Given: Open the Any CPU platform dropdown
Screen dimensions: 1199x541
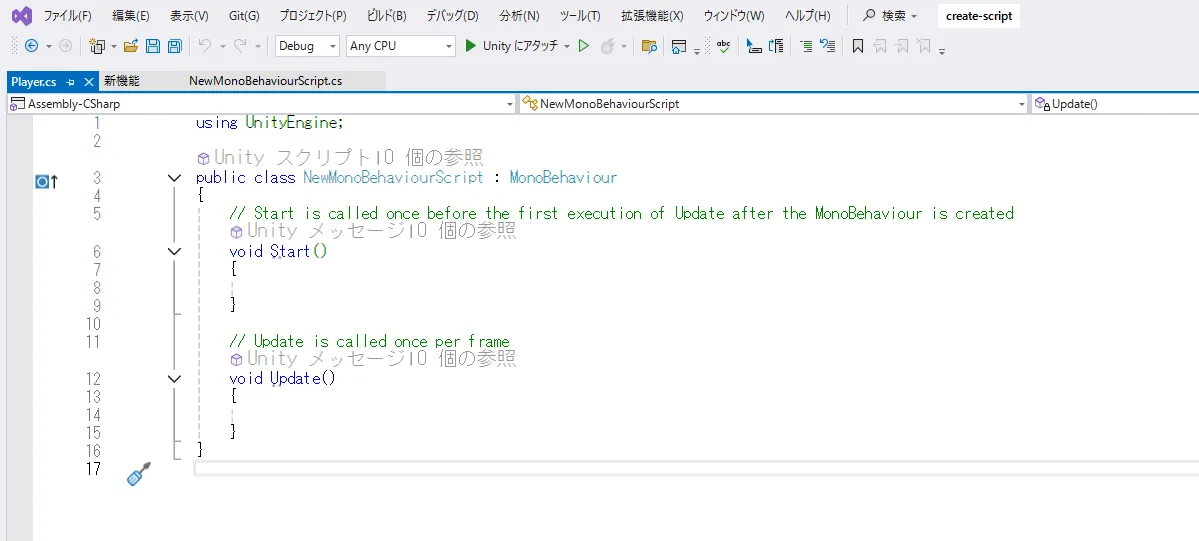Looking at the screenshot, I should 400,46.
